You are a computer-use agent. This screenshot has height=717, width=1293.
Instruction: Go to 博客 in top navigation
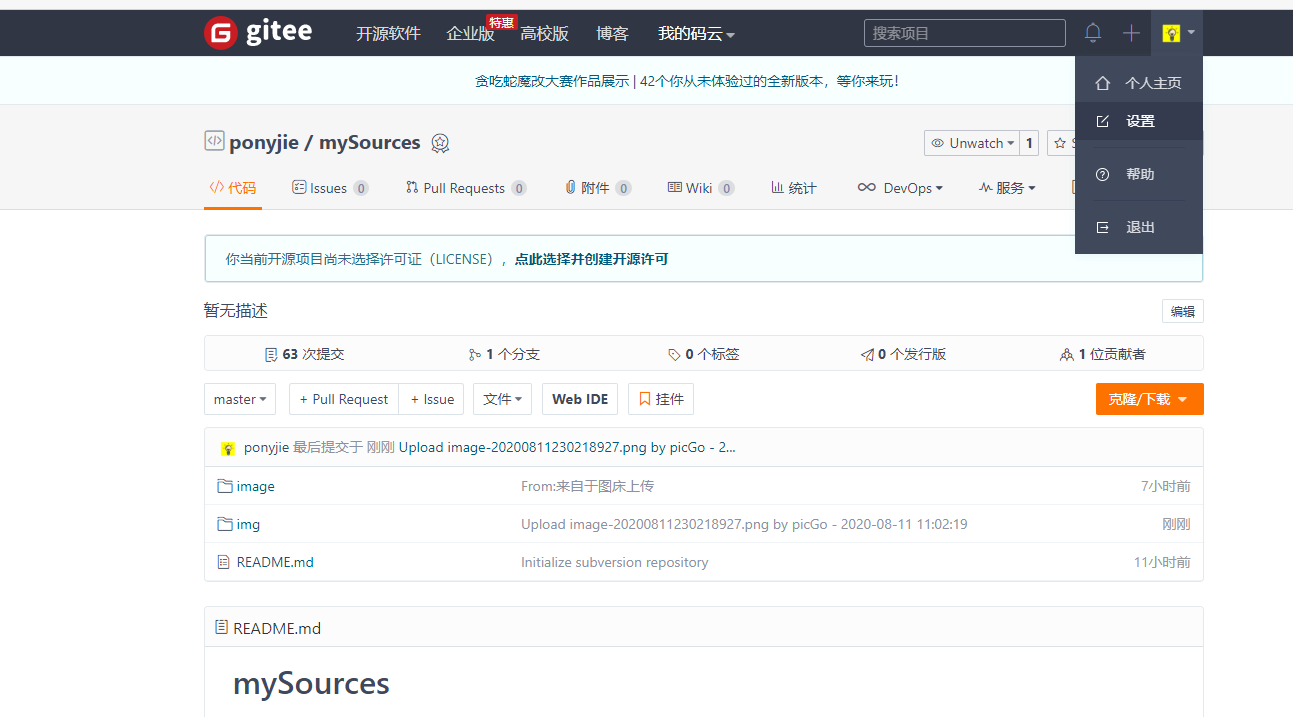[x=612, y=34]
